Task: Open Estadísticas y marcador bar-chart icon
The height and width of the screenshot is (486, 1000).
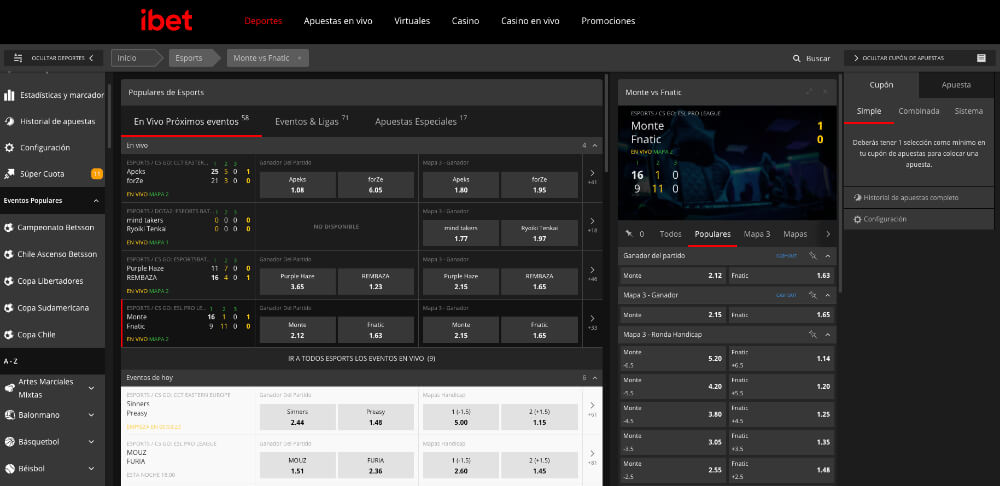Action: [x=9, y=95]
